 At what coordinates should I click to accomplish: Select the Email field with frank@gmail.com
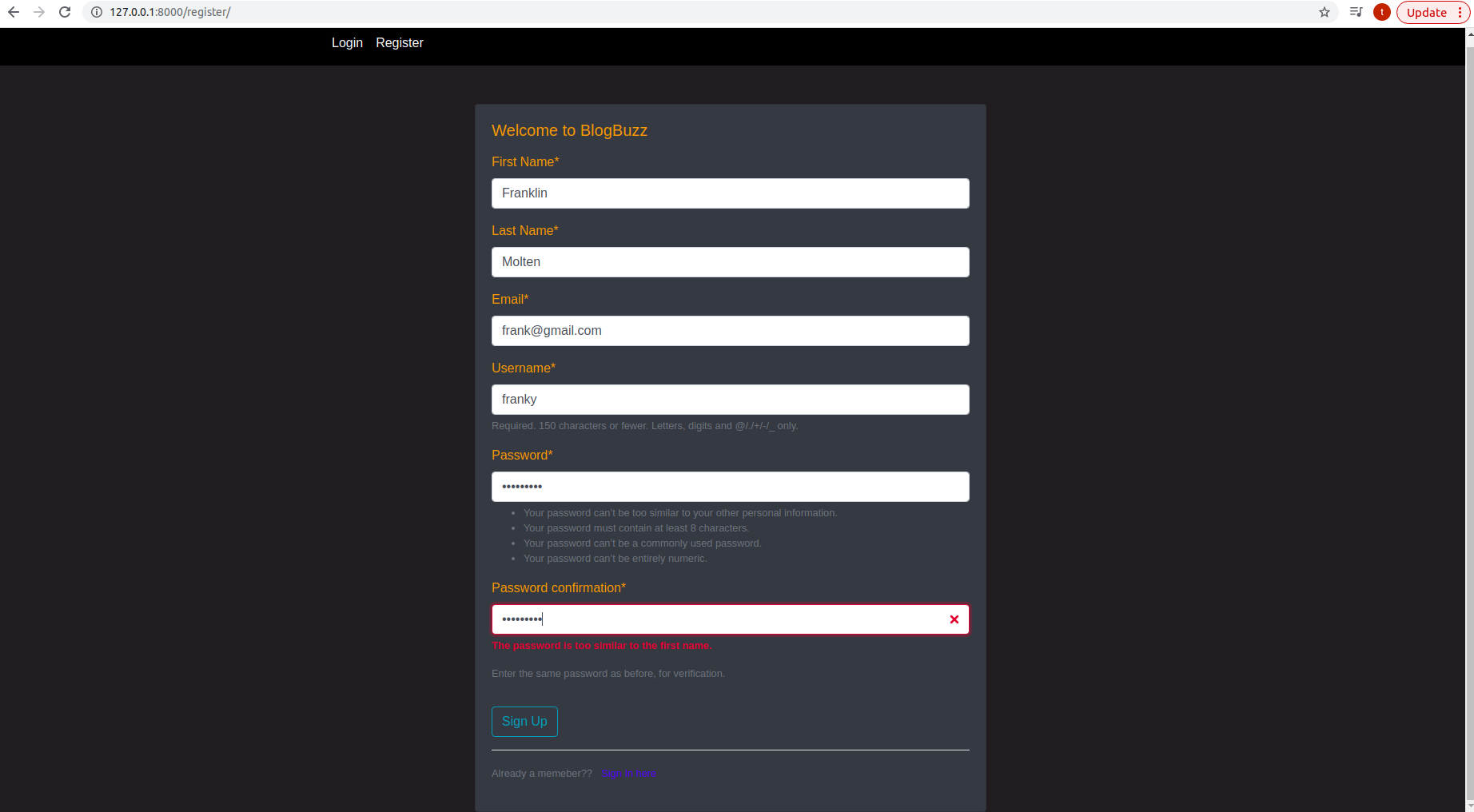pyautogui.click(x=730, y=330)
